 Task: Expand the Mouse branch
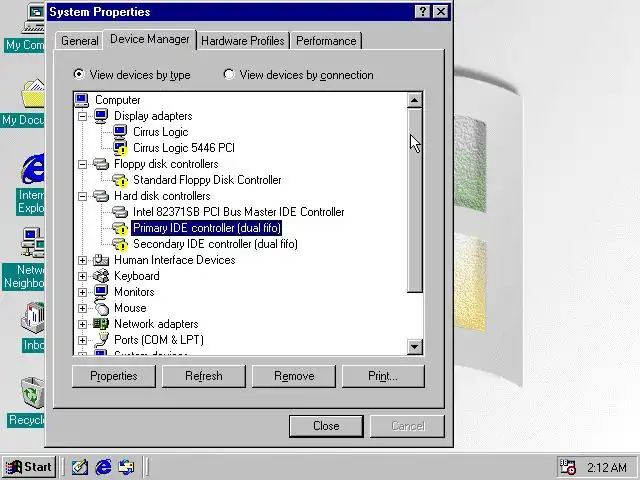(82, 308)
